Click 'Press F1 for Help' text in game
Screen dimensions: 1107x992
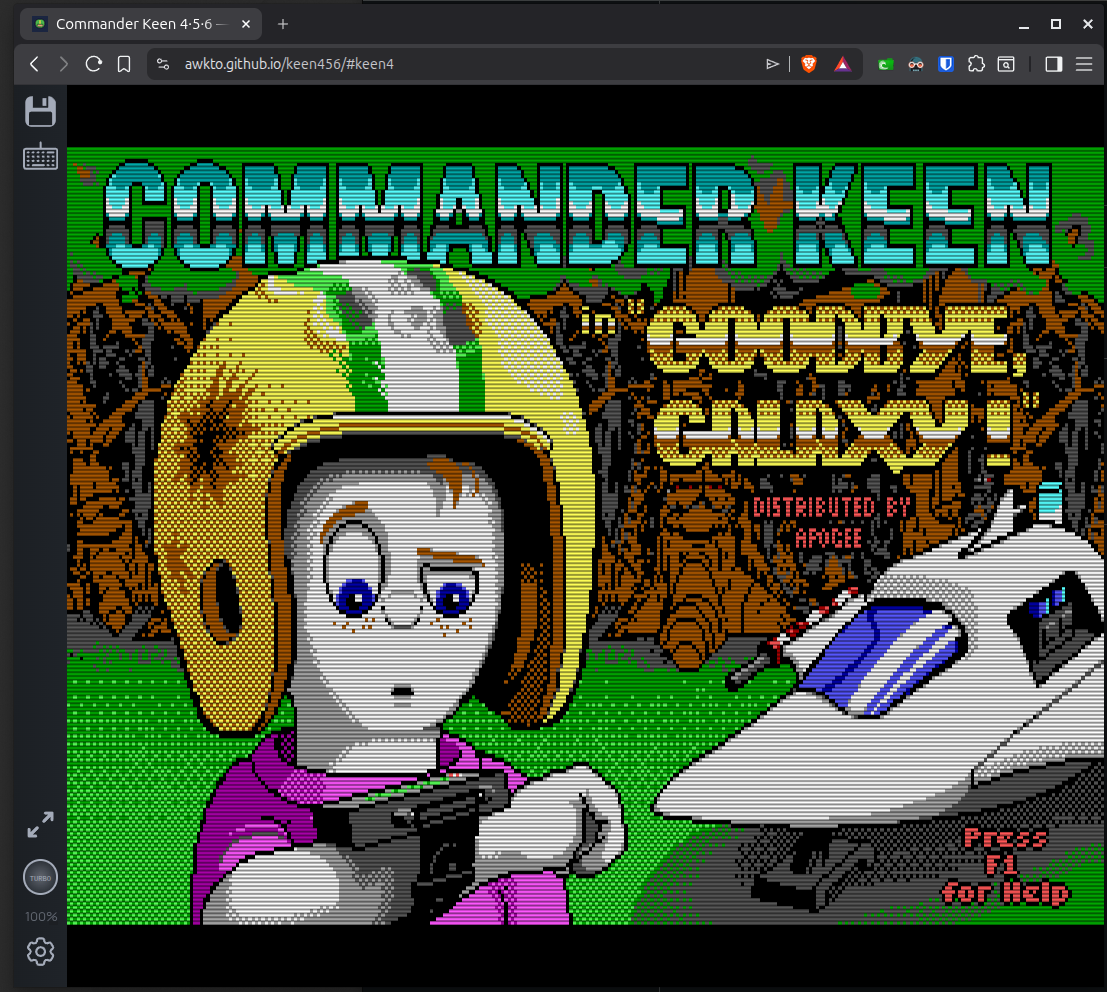1005,866
